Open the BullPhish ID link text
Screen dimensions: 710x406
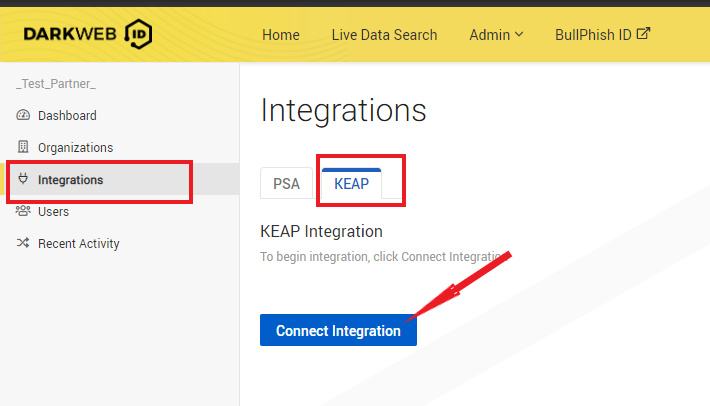point(593,35)
